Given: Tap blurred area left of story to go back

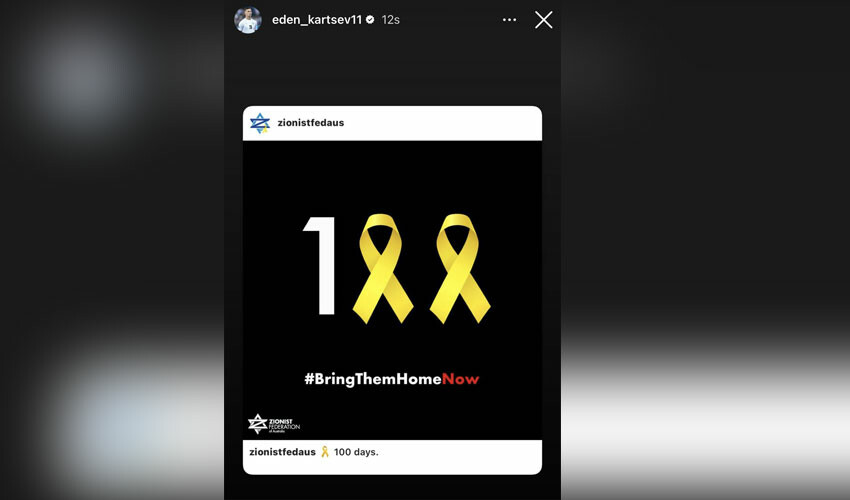Looking at the screenshot, I should click(112, 250).
